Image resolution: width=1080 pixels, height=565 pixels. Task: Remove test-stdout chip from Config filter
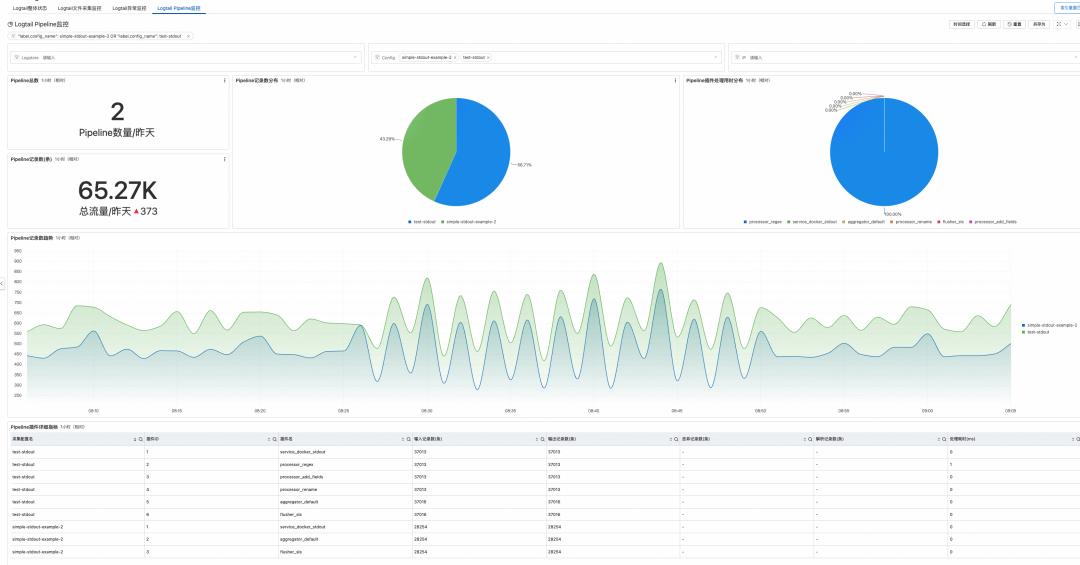488,57
